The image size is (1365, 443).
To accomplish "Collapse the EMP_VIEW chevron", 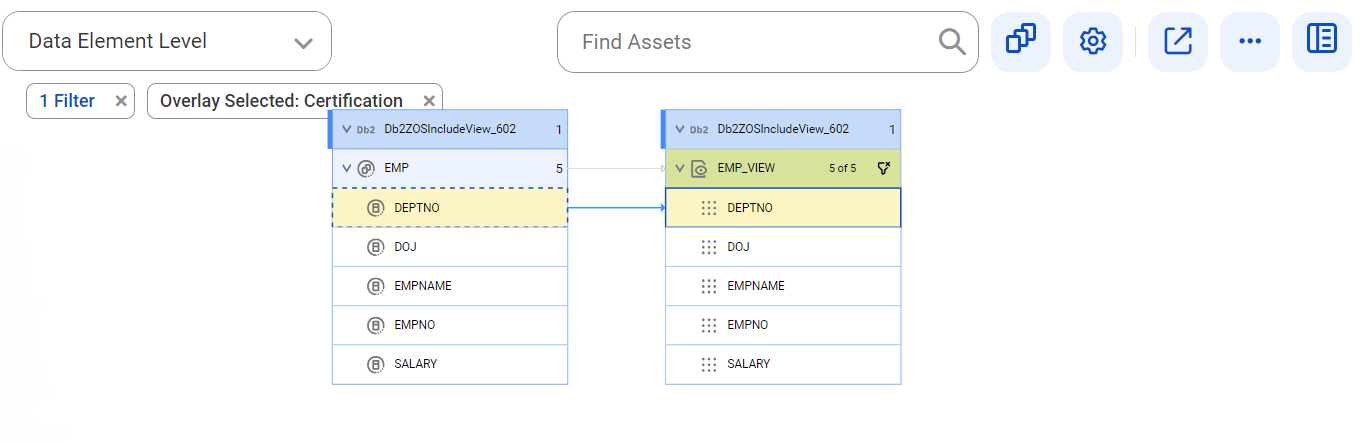I will pos(680,168).
